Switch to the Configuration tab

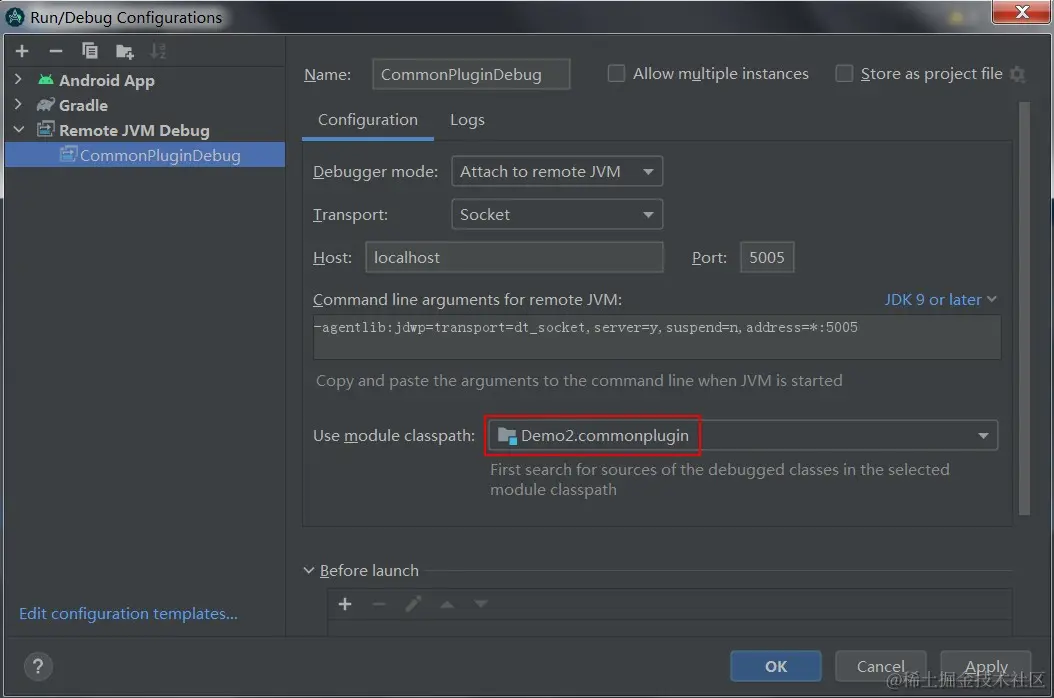coord(368,120)
